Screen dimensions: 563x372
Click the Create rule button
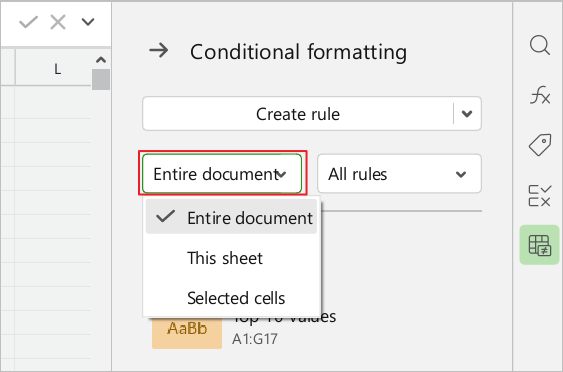click(298, 114)
